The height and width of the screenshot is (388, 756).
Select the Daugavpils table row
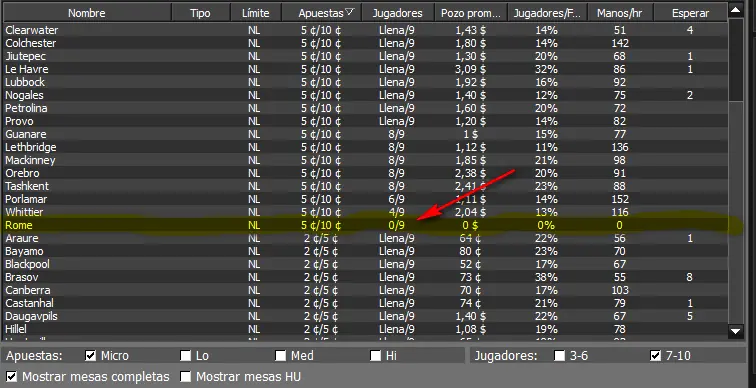365,316
